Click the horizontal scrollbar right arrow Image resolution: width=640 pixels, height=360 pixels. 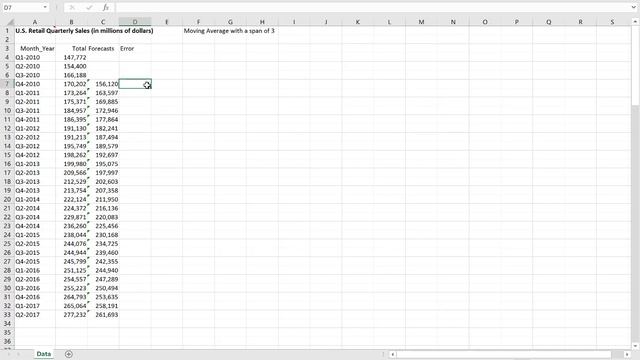click(627, 354)
